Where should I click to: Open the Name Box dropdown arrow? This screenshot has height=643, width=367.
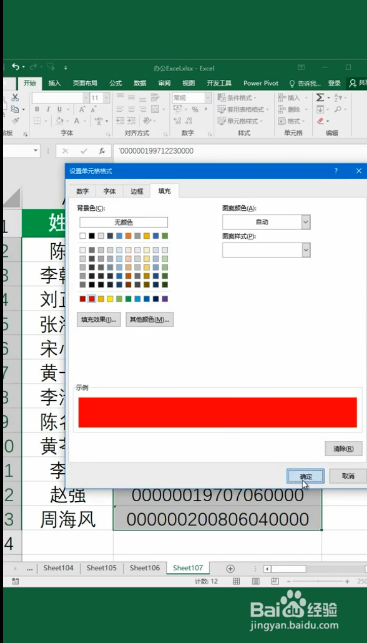coord(36,151)
